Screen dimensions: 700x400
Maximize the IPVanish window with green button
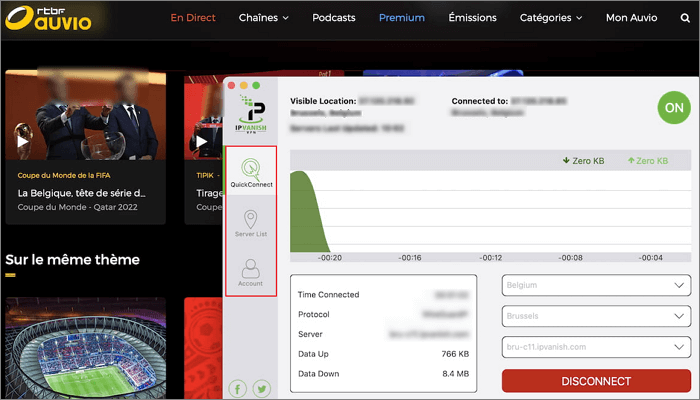coord(256,85)
